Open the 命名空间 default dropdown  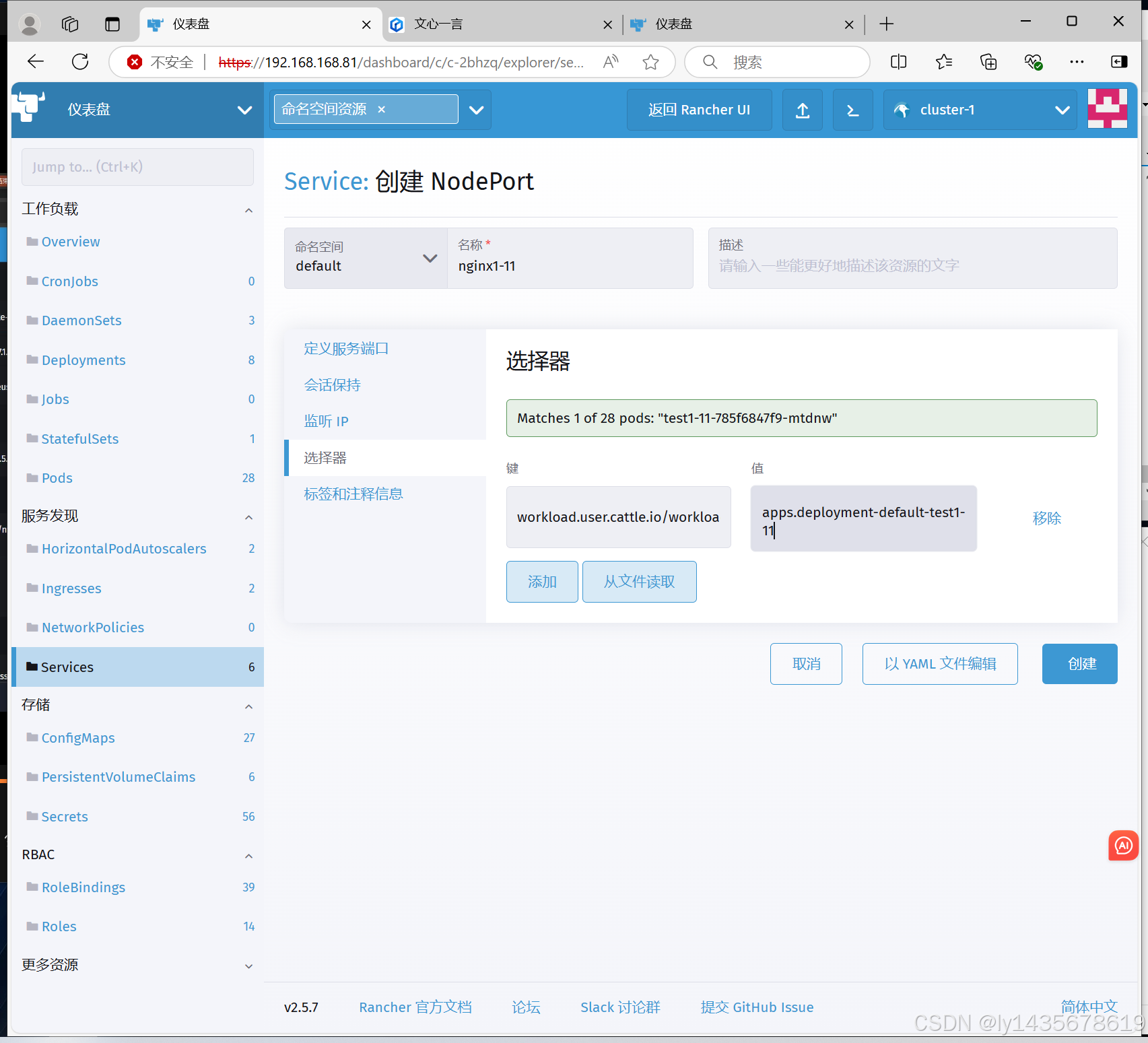tap(366, 258)
